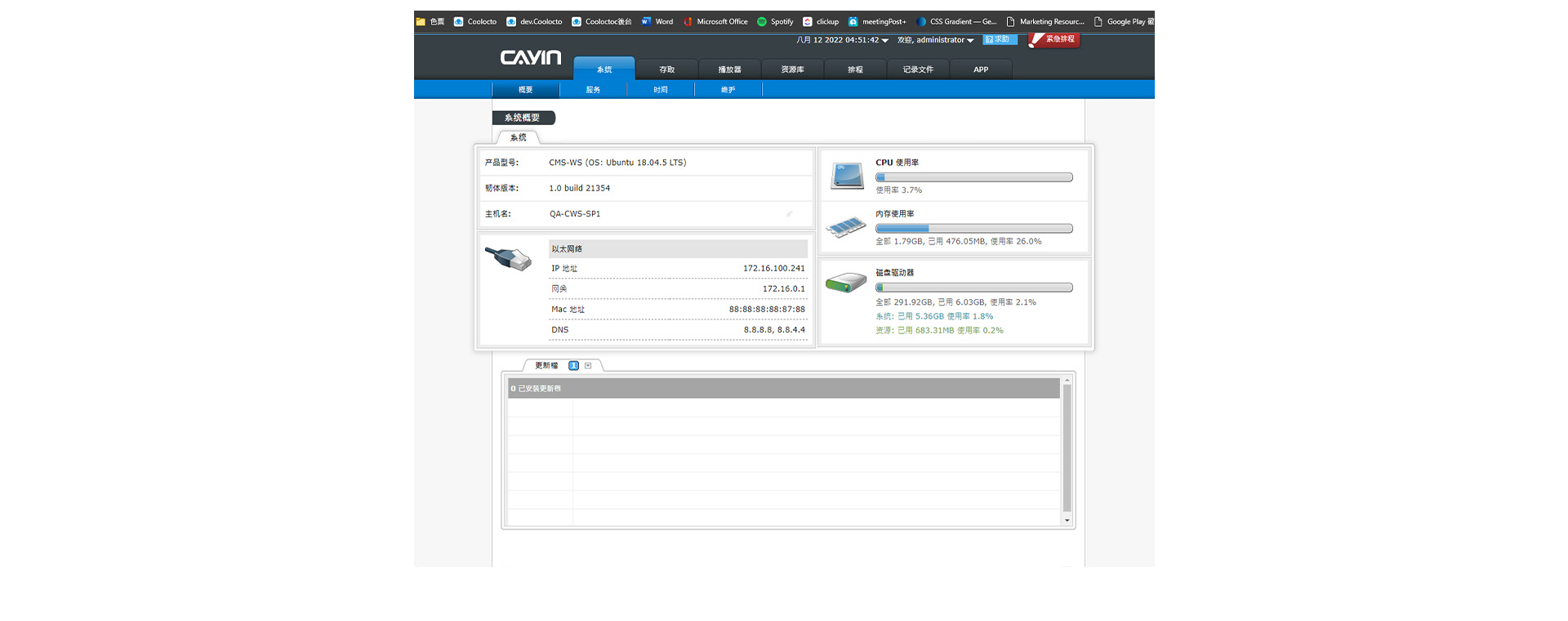Collapse the 更新檔 panel with minus icon

(x=588, y=365)
